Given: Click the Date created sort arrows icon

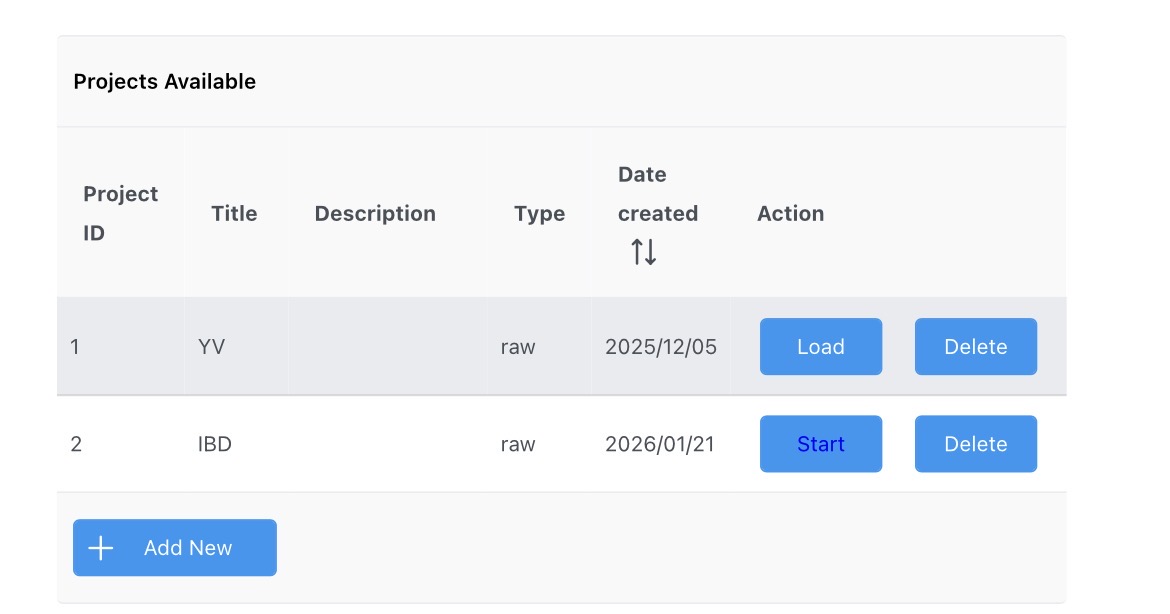Looking at the screenshot, I should click(x=644, y=253).
